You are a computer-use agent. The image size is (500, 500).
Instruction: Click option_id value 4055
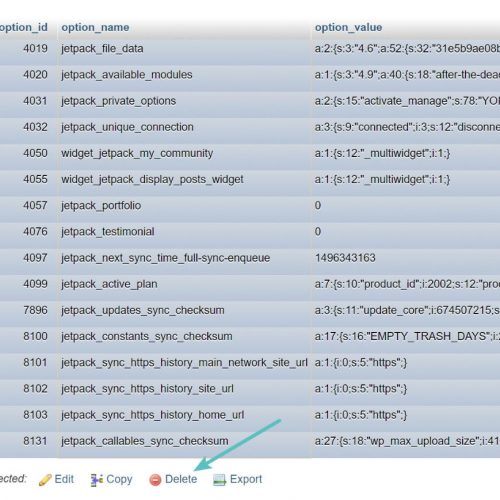(x=35, y=179)
